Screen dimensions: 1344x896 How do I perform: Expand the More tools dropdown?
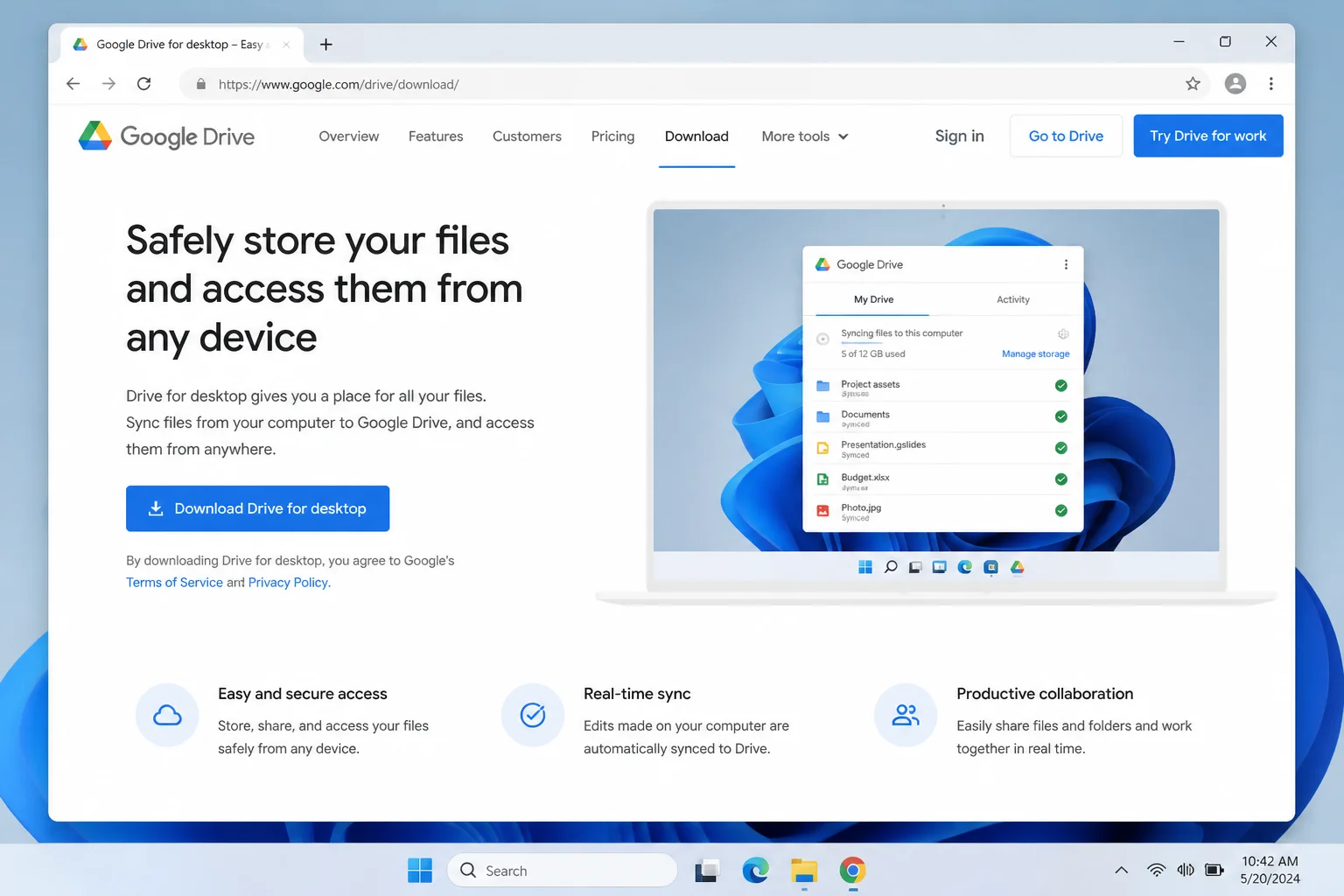point(805,136)
